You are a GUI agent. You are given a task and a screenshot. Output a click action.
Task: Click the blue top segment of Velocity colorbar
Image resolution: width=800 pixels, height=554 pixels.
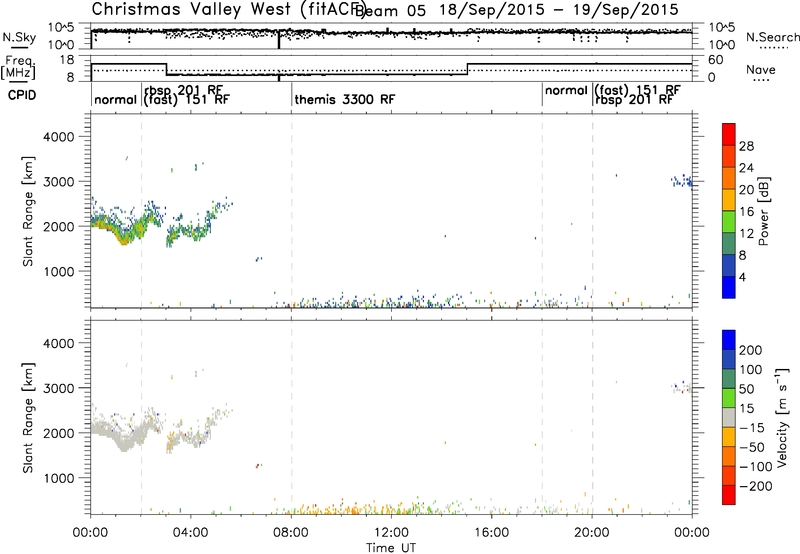click(x=729, y=340)
